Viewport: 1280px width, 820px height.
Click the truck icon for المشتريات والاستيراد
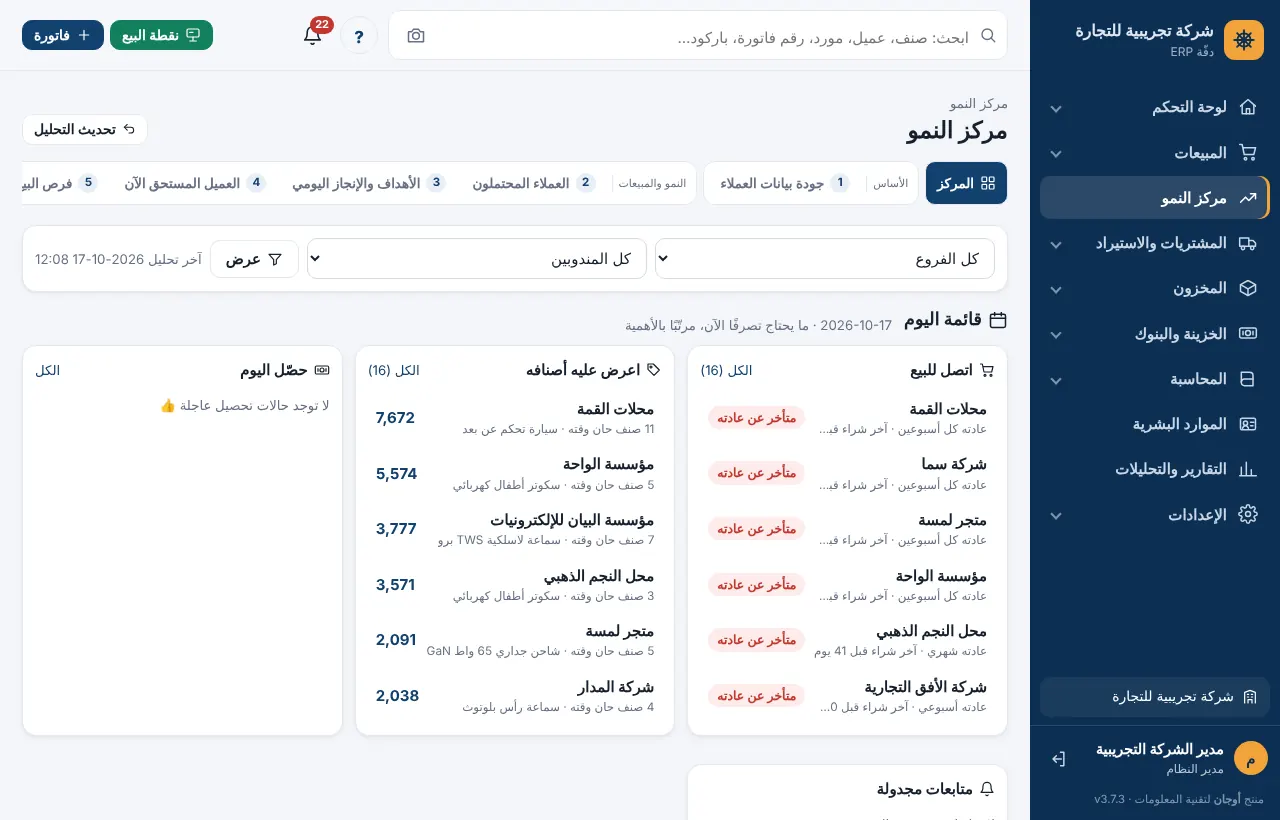(x=1247, y=243)
